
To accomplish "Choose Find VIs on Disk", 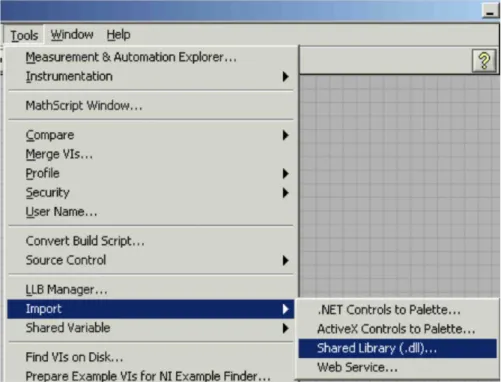I will click(x=150, y=357).
